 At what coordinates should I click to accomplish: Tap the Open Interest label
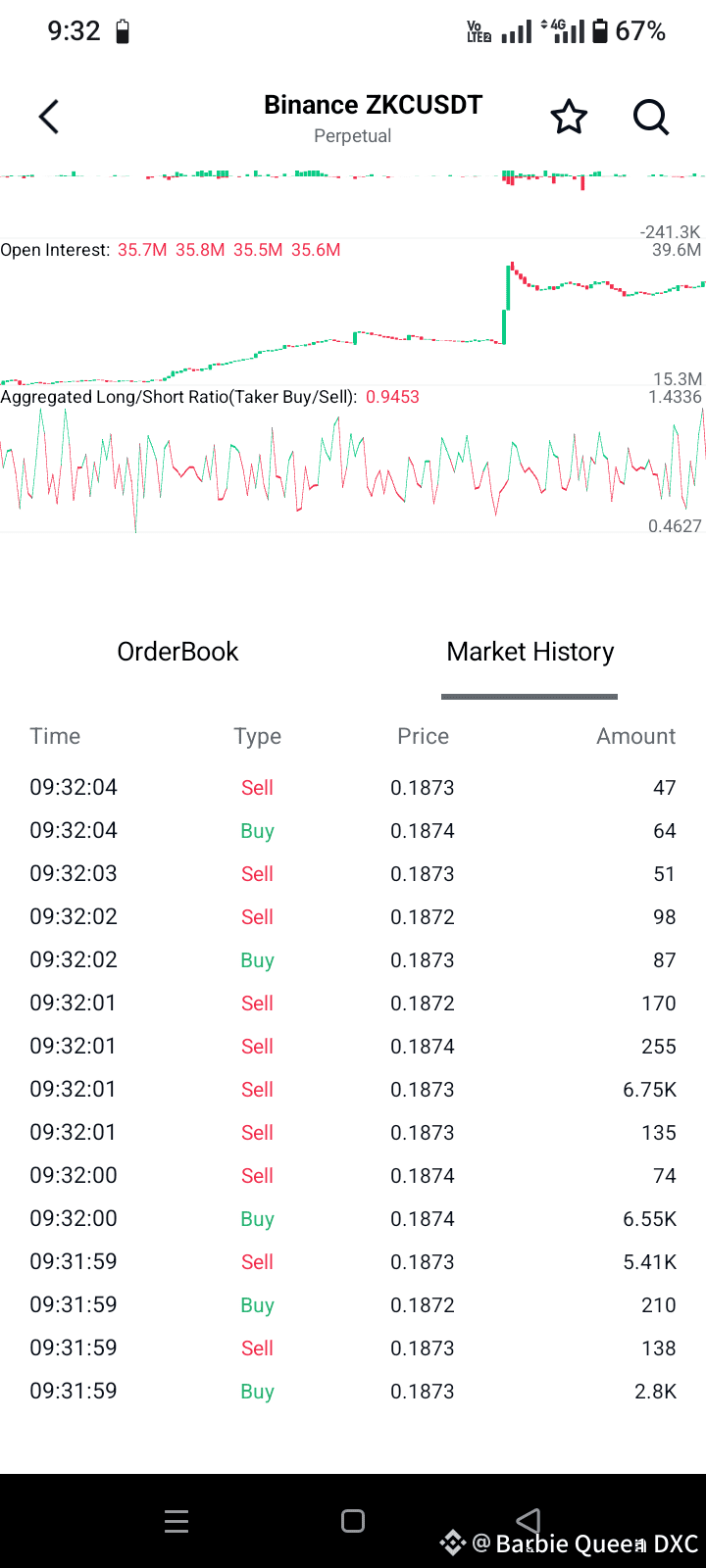tap(55, 250)
